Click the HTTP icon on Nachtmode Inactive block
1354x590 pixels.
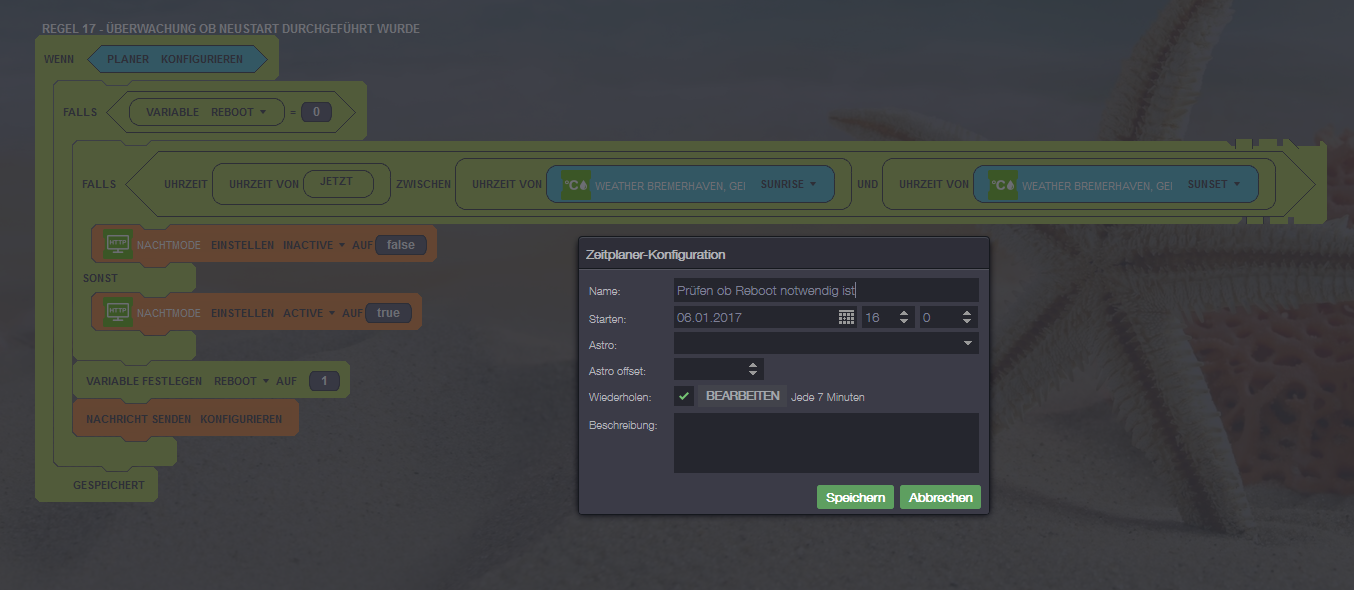coord(118,245)
